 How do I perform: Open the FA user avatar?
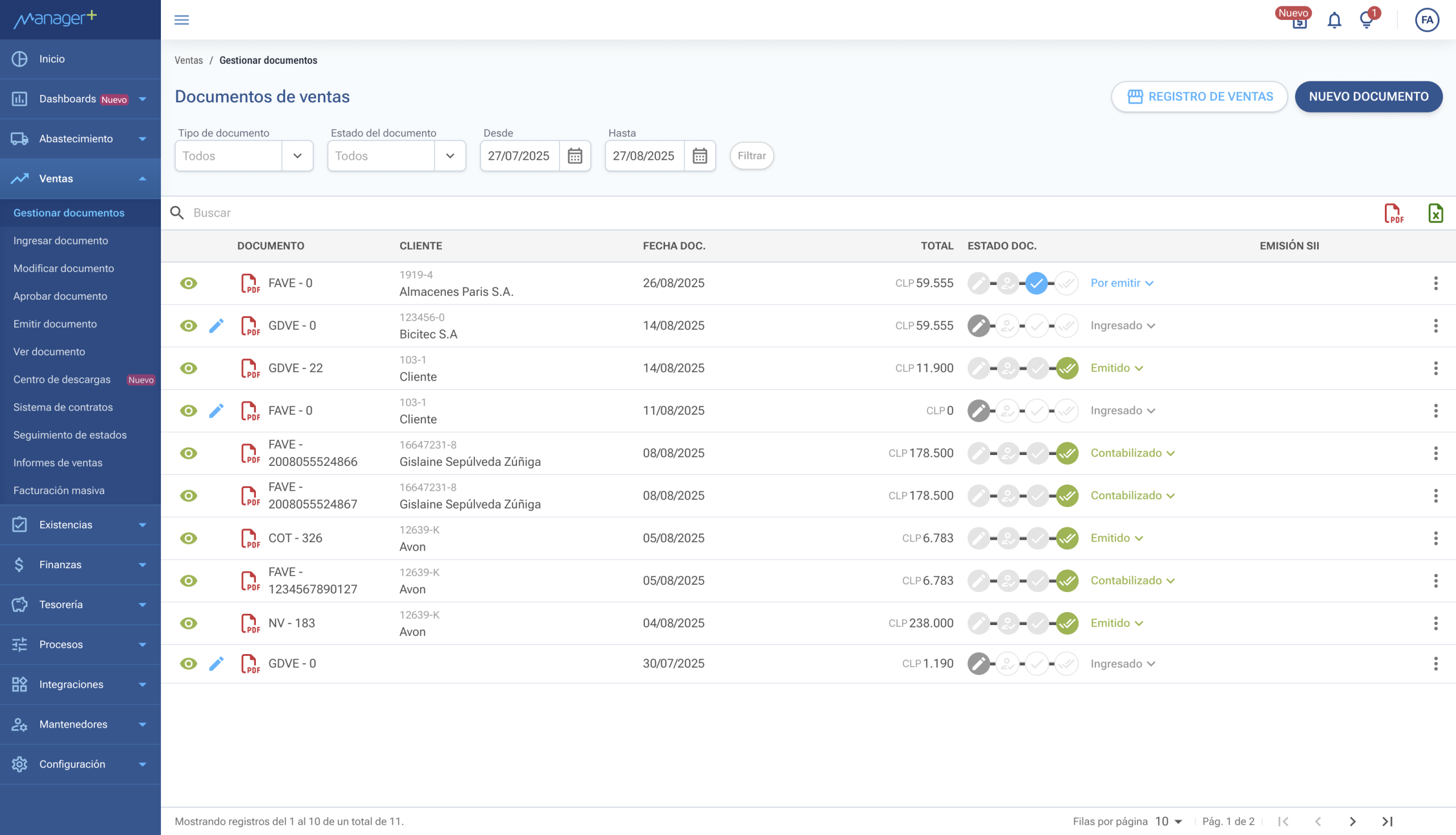(1427, 20)
